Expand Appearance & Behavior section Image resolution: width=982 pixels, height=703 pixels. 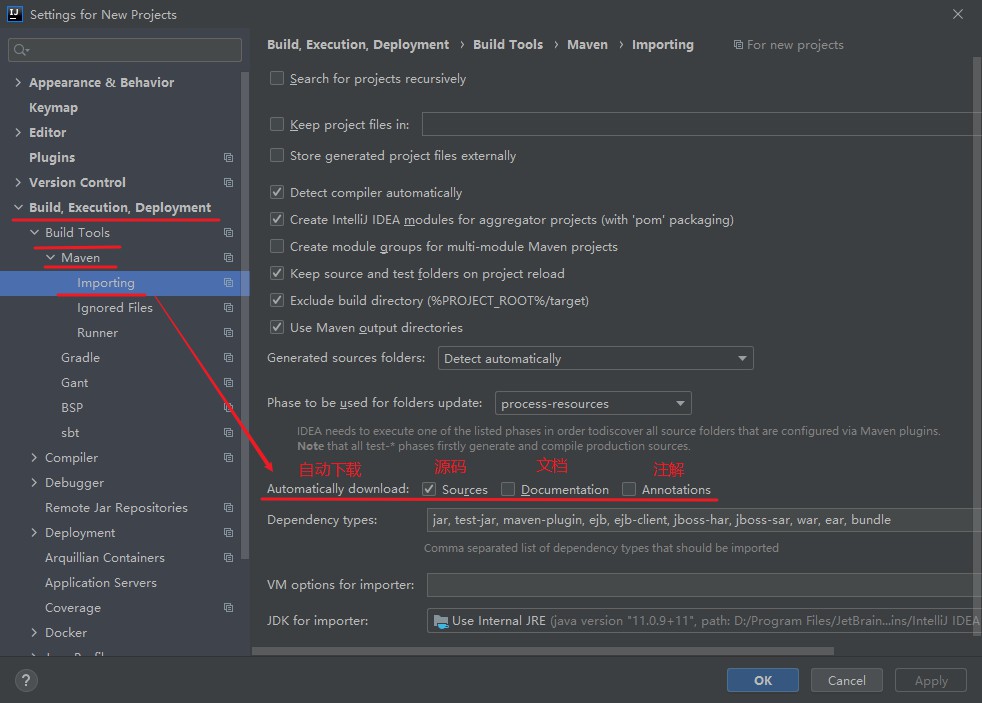tap(18, 82)
